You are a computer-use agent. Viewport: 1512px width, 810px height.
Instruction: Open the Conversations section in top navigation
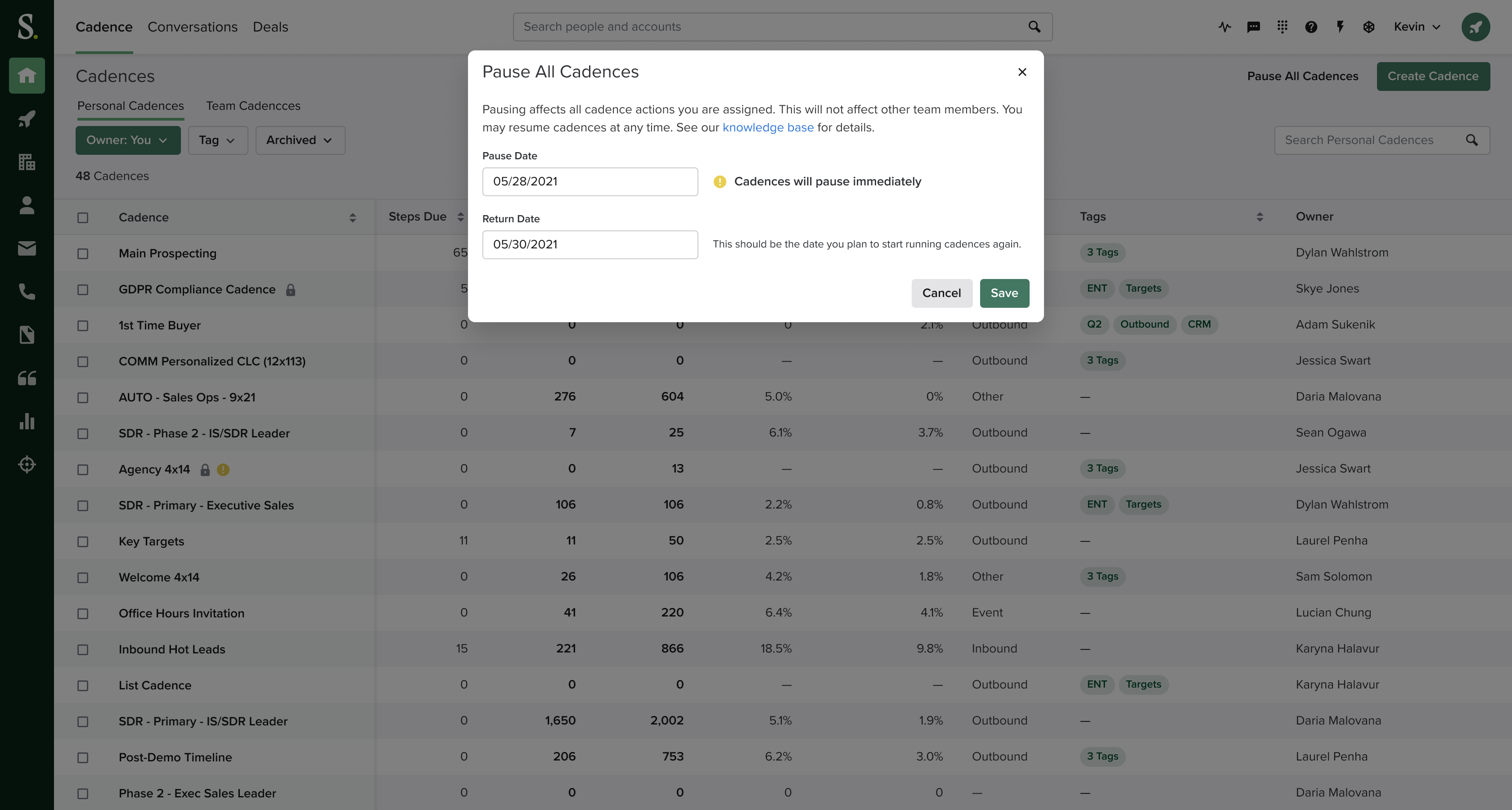coord(192,27)
